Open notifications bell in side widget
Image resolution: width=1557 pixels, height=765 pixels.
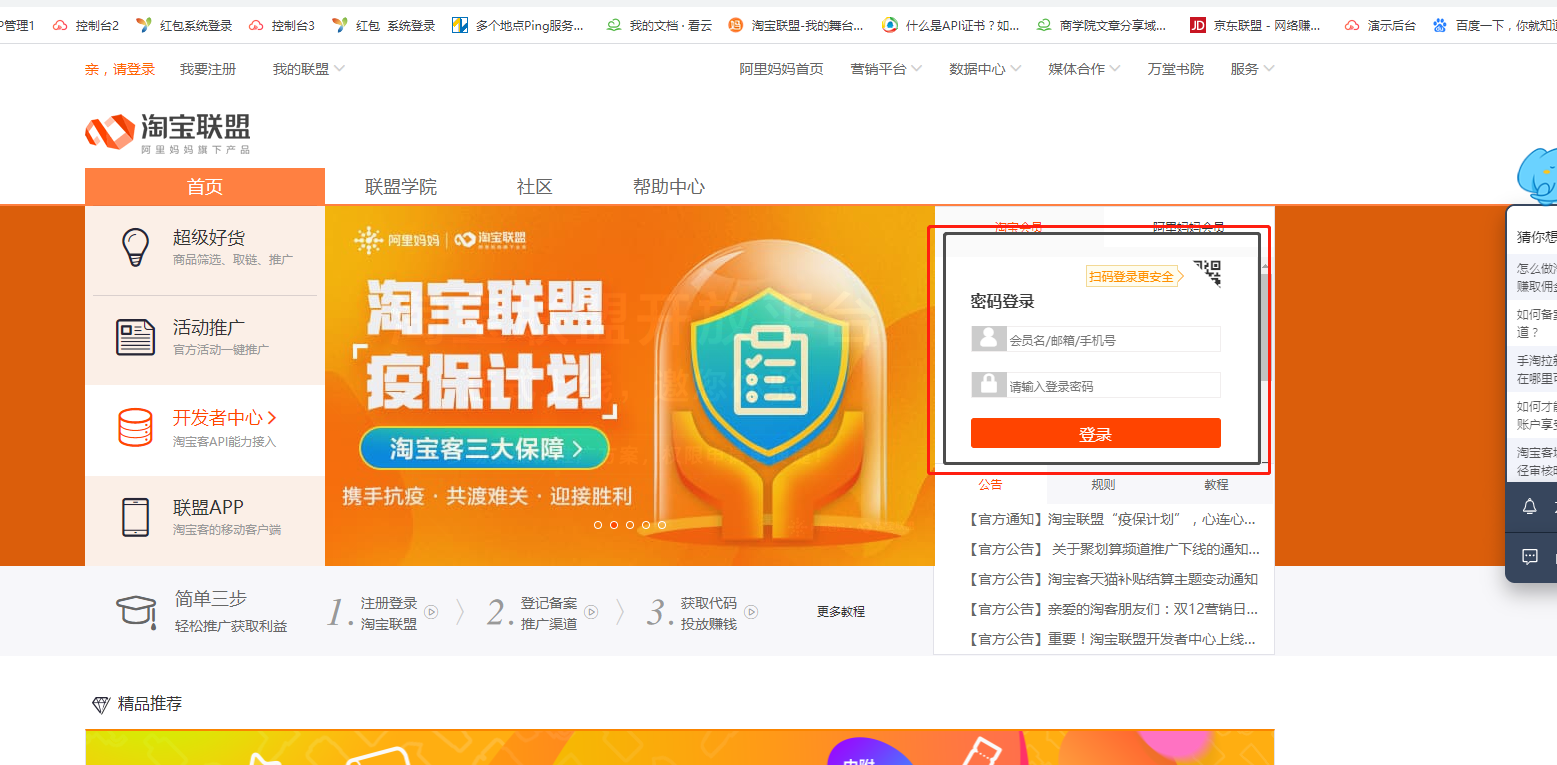tap(1529, 507)
